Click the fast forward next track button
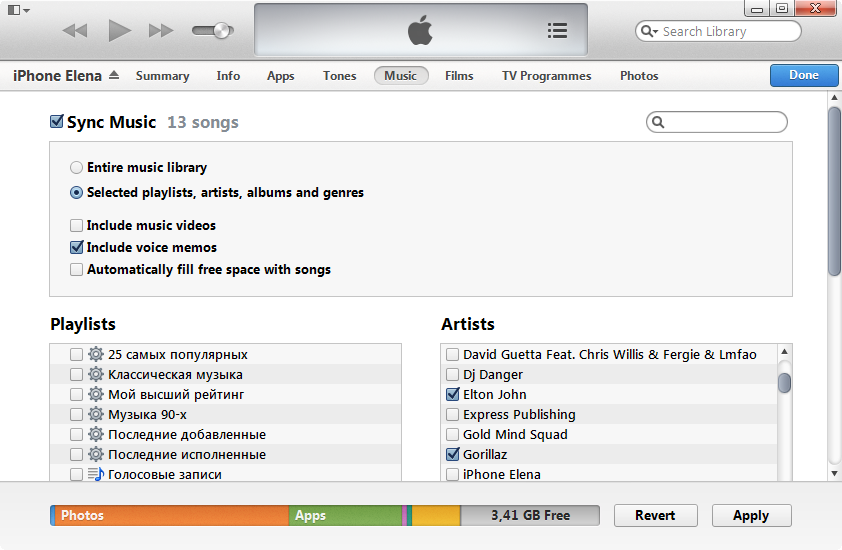The image size is (842, 550). click(161, 31)
